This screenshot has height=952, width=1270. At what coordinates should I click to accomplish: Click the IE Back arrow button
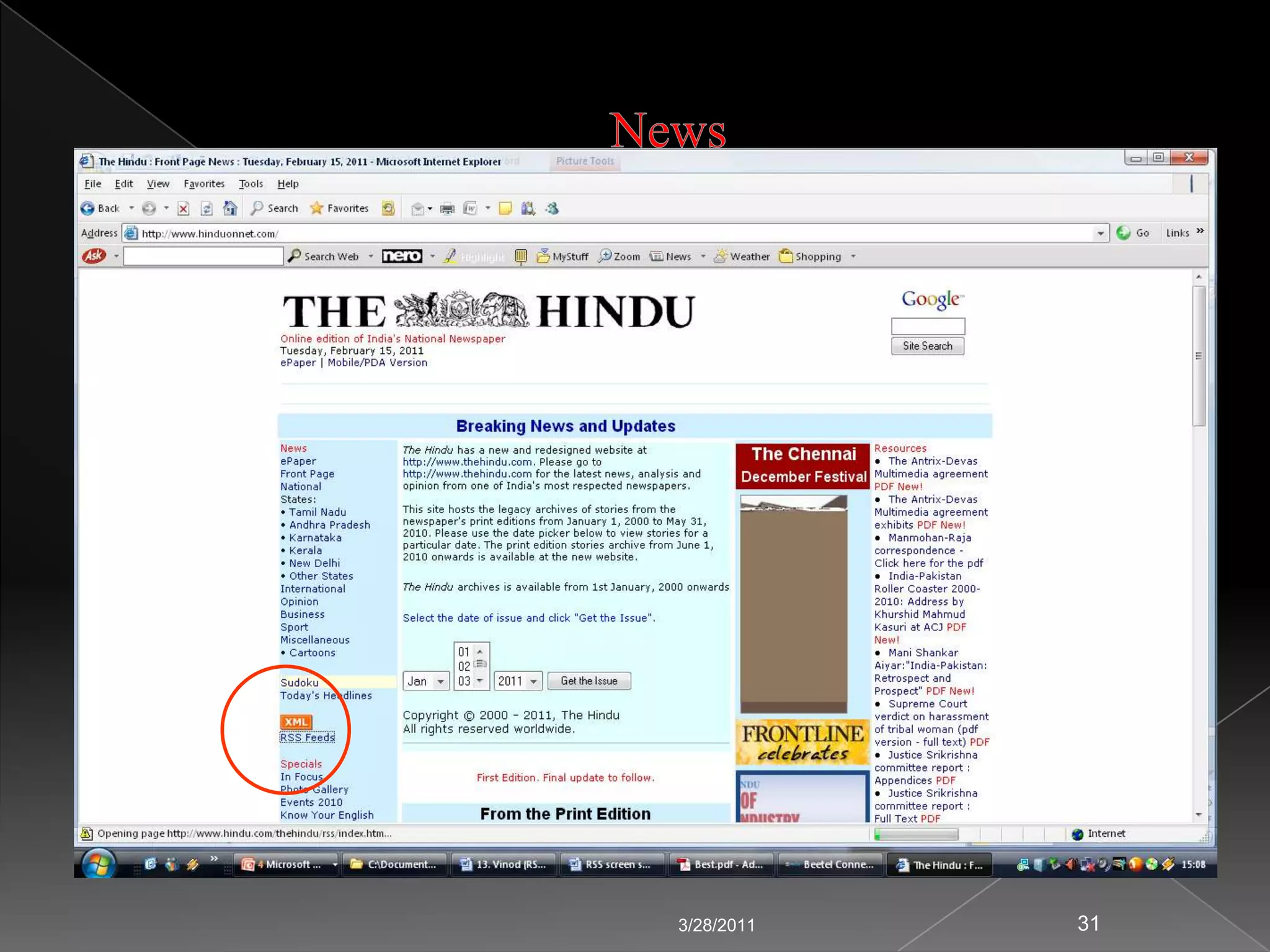click(x=87, y=208)
